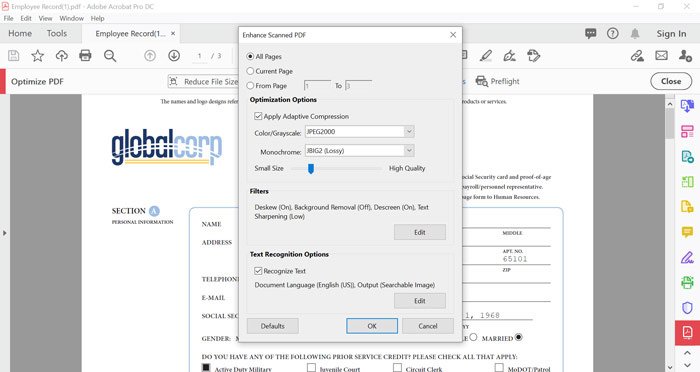Open notifications bell icon
Viewport: 700px width, 372px height.
point(635,33)
